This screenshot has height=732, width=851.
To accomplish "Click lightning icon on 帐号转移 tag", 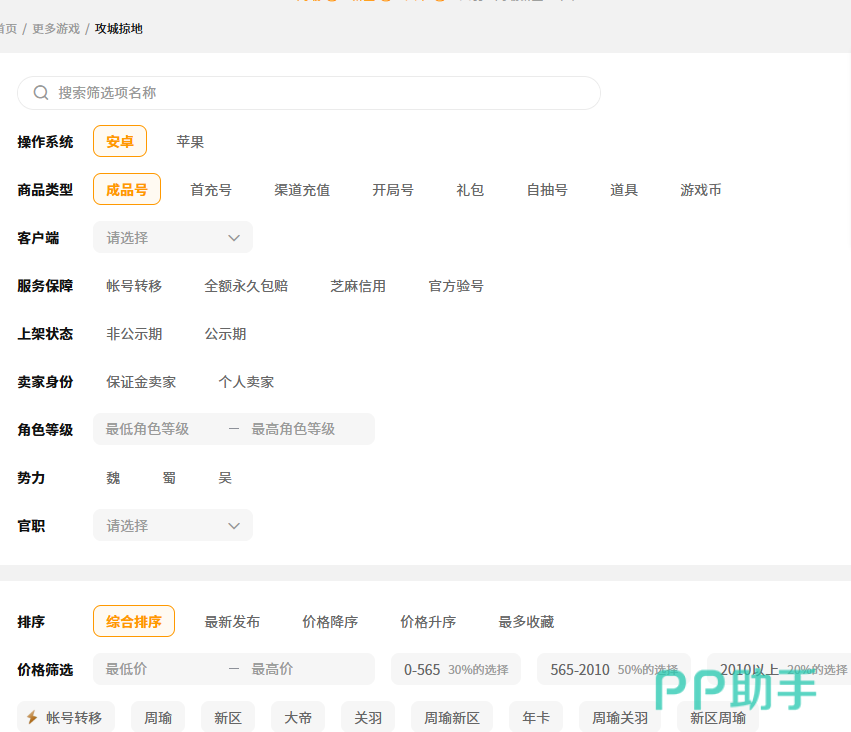I will (x=32, y=718).
